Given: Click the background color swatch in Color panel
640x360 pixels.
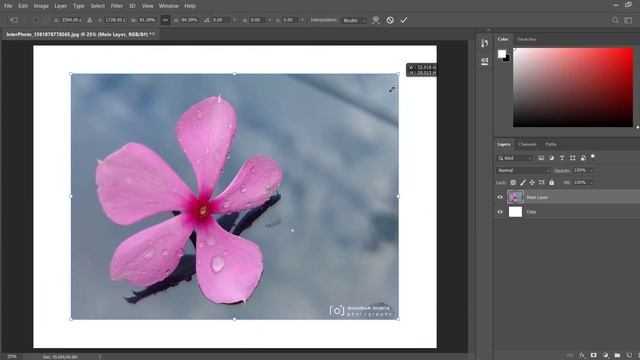Looking at the screenshot, I should tap(507, 59).
